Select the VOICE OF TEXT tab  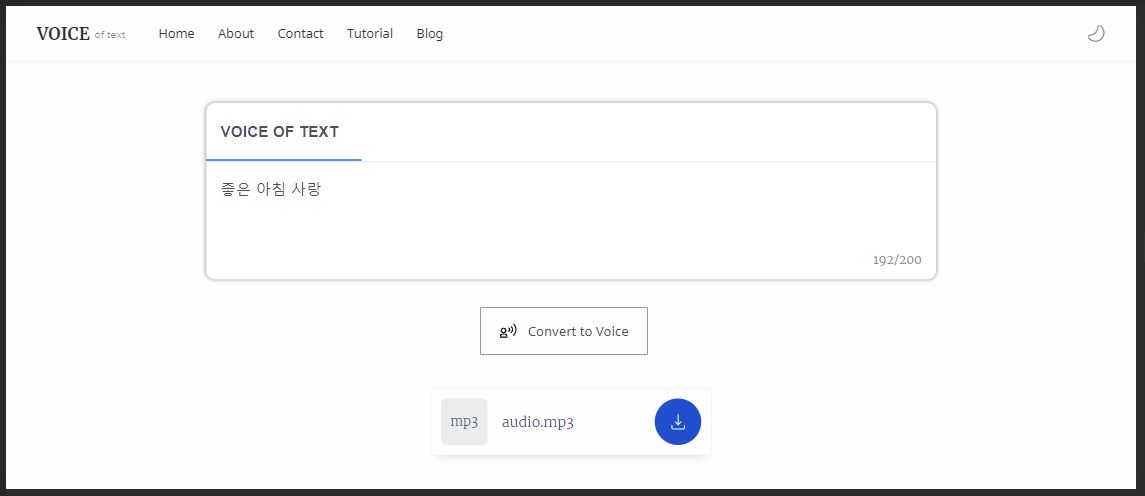pos(280,132)
